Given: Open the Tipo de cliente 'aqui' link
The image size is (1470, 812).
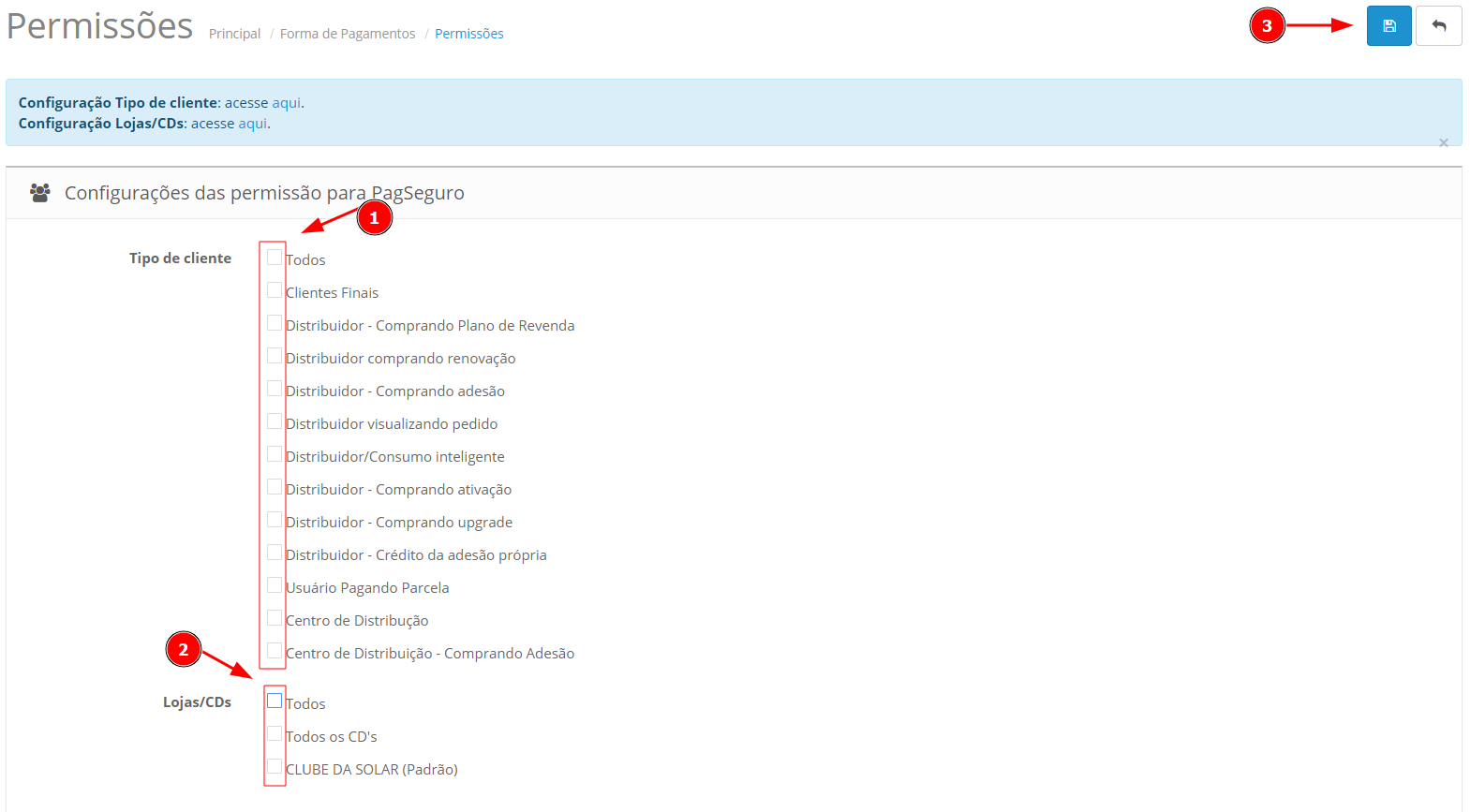Looking at the screenshot, I should click(x=286, y=103).
